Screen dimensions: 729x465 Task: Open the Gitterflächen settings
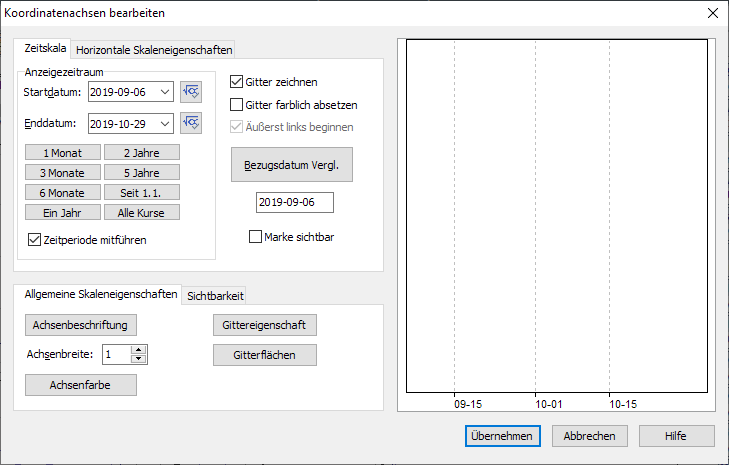(264, 355)
